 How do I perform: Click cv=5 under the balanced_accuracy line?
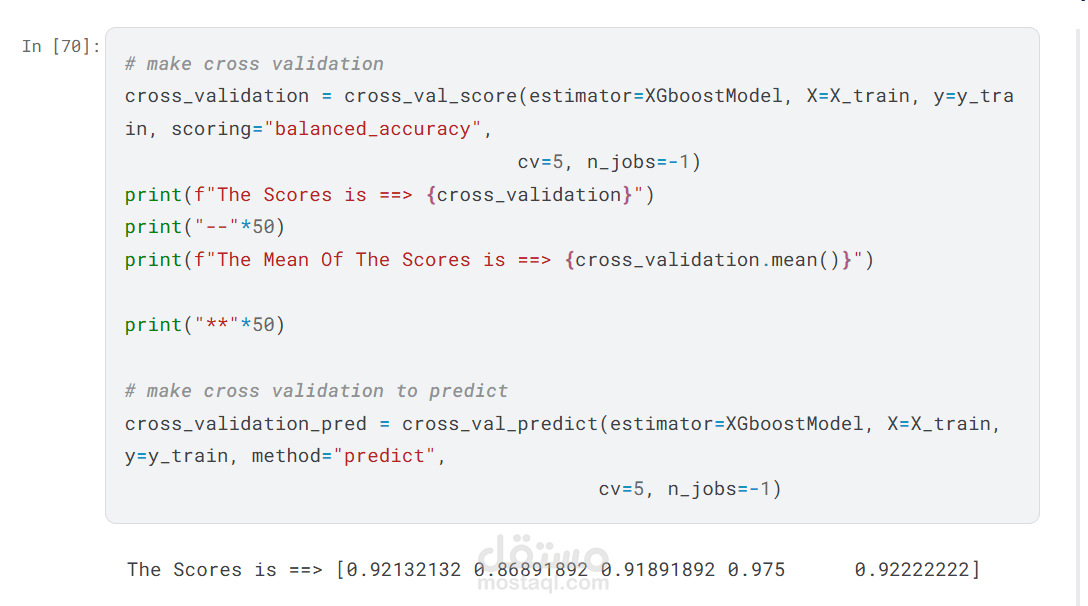(540, 162)
